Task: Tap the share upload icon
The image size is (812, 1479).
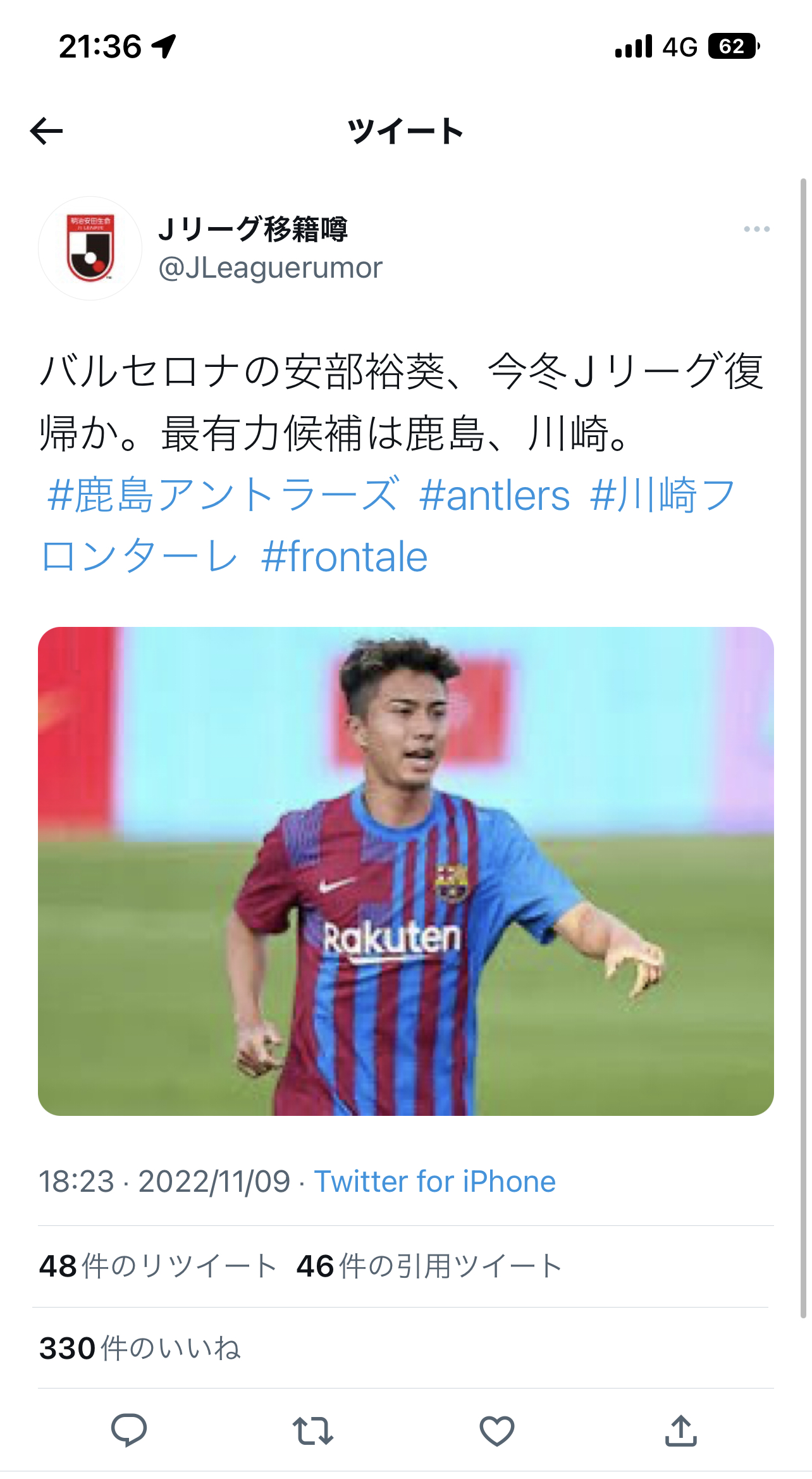Action: (x=680, y=1430)
